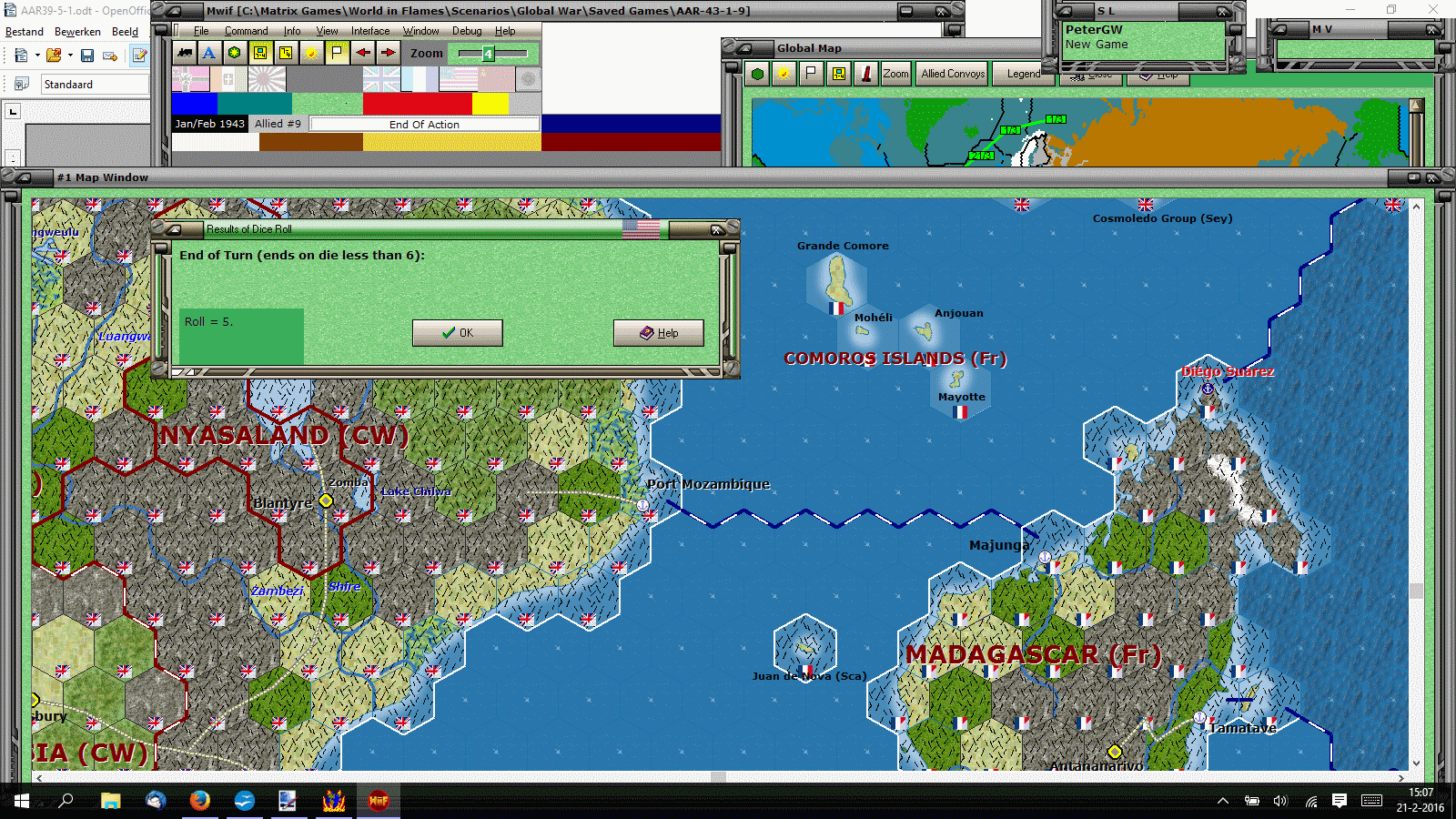Screen dimensions: 1456x819
Task: Click green hexagon icon in Global Map toolbar
Action: click(757, 74)
